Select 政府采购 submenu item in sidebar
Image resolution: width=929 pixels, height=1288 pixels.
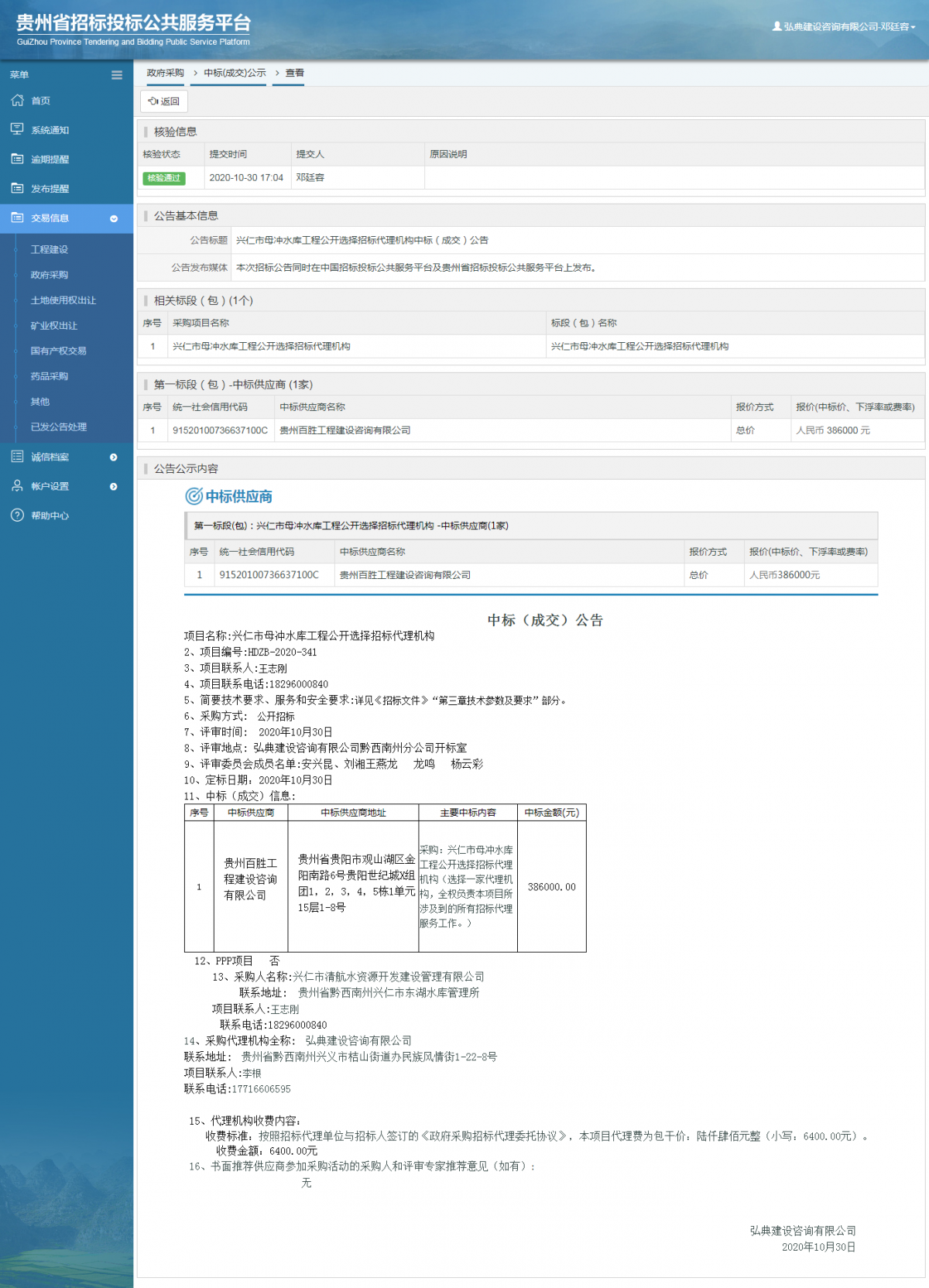click(x=50, y=275)
